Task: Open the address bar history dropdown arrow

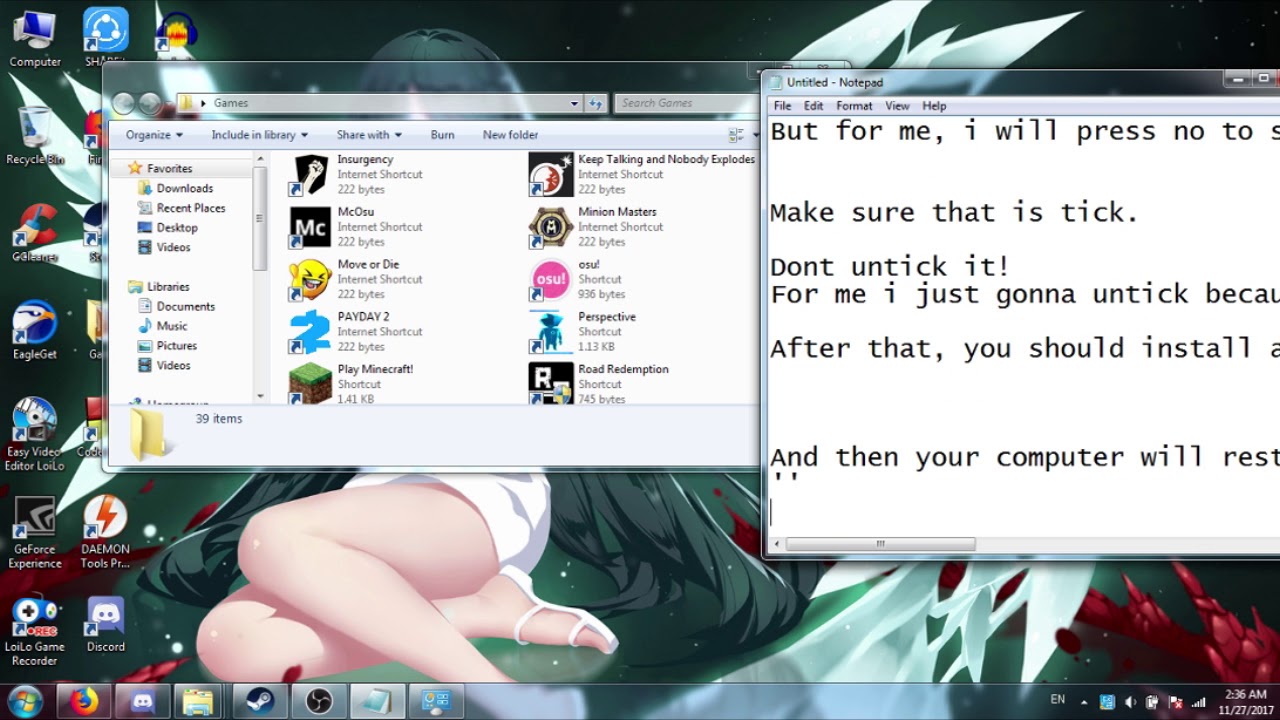Action: (574, 103)
